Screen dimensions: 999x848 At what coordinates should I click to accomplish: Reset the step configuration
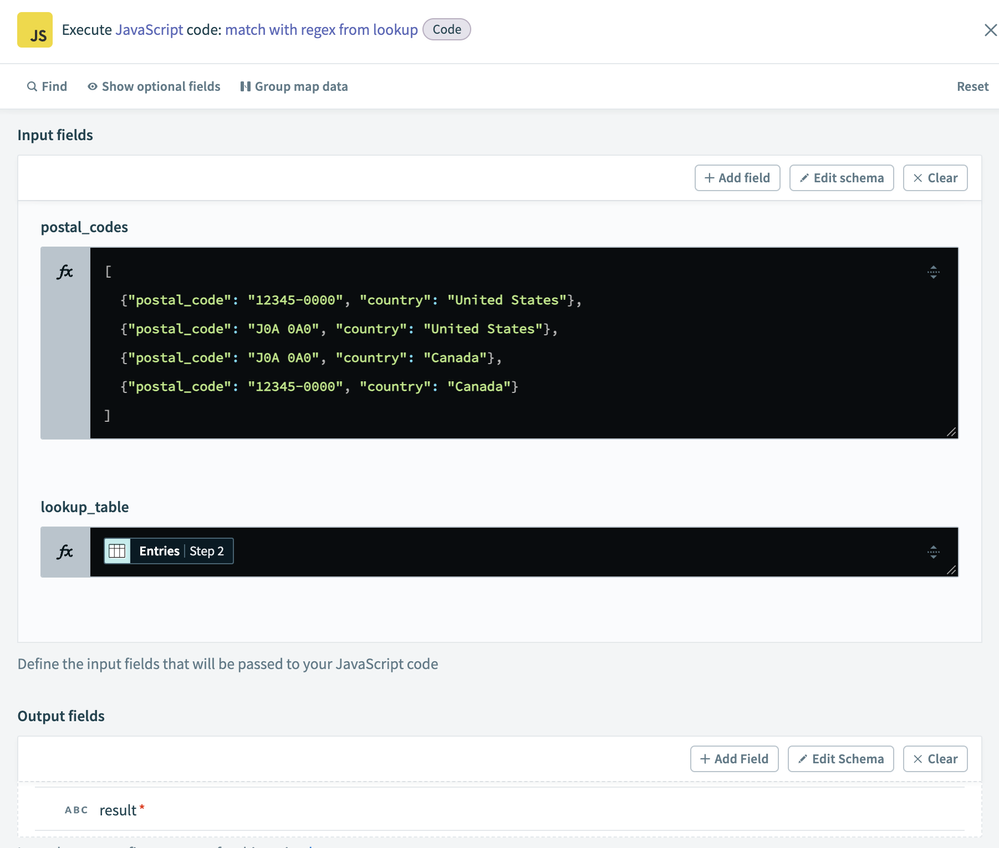point(972,86)
